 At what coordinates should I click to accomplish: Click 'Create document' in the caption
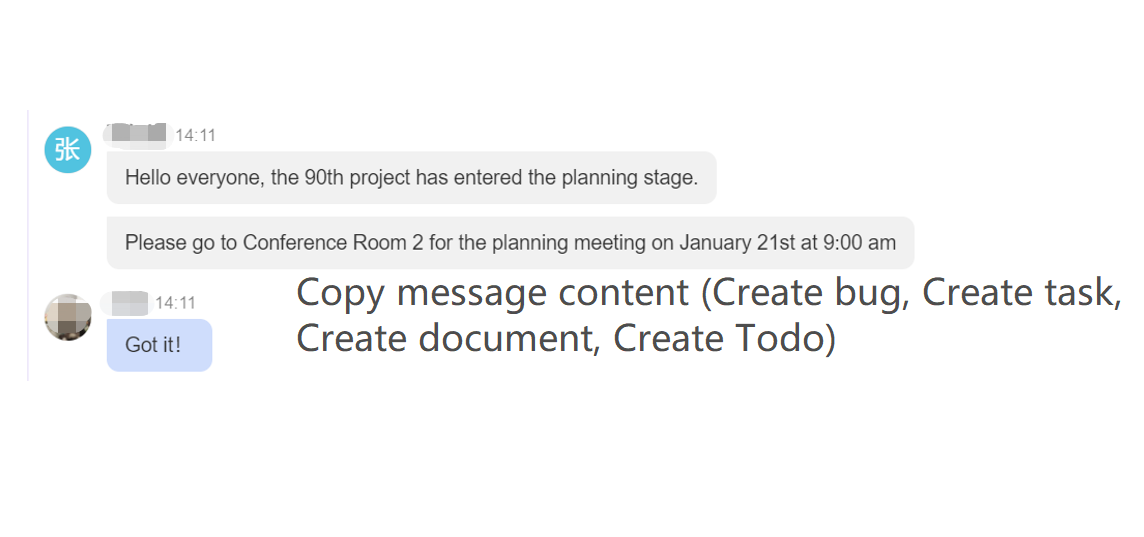[x=448, y=338]
